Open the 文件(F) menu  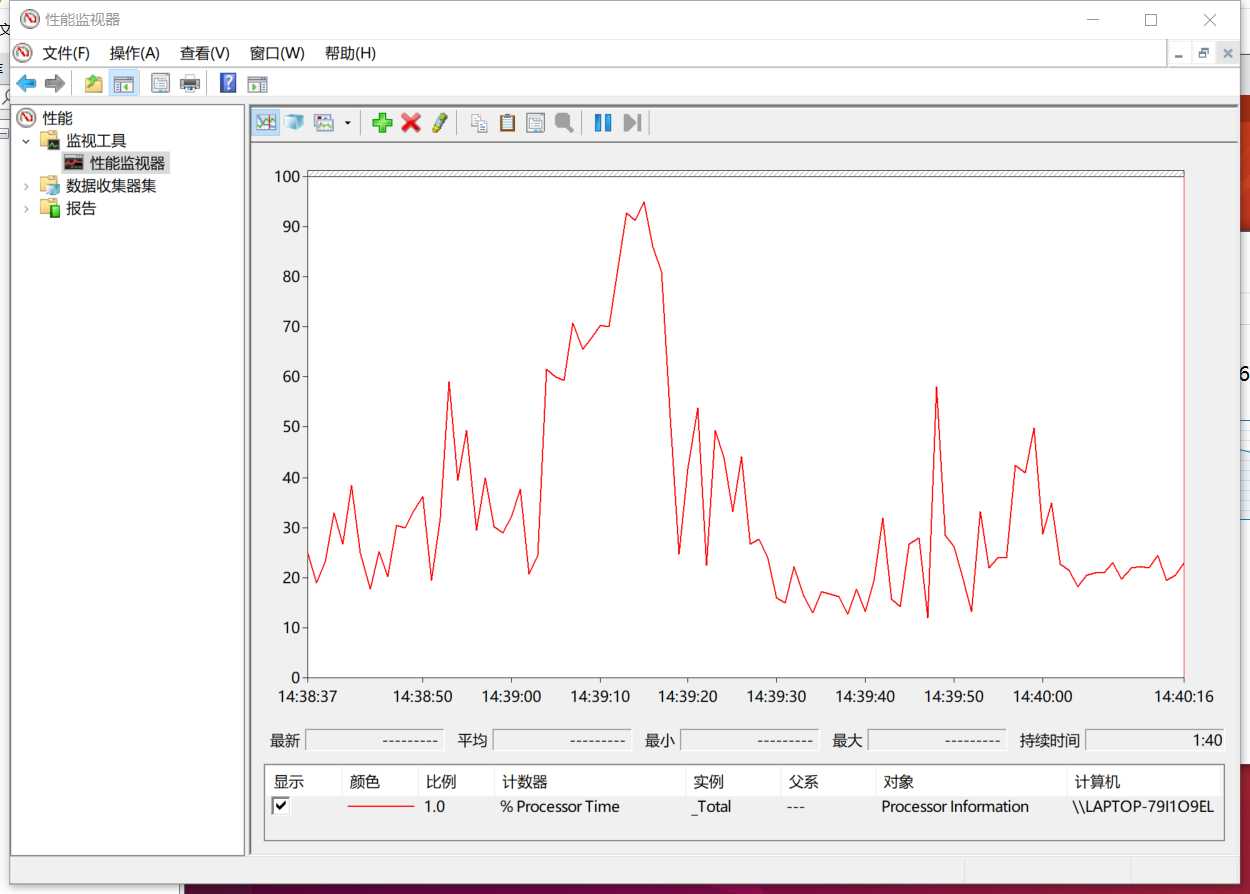(66, 53)
